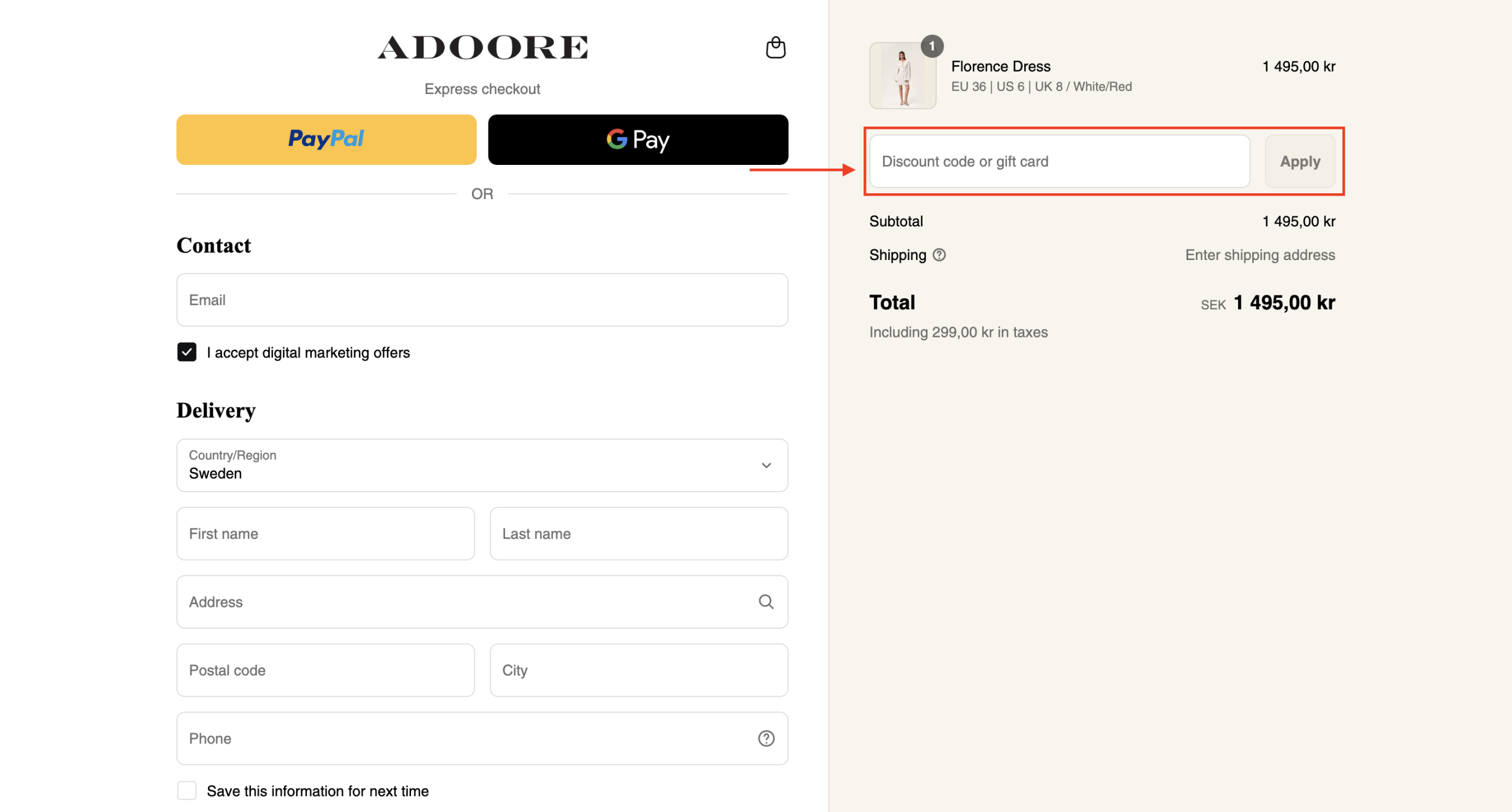Click the Phone field help icon
Image resolution: width=1512 pixels, height=812 pixels.
coord(766,738)
